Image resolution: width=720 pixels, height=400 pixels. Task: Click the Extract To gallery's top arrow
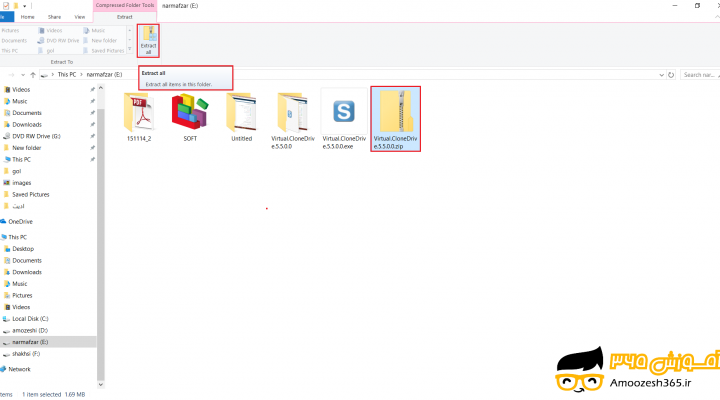point(129,30)
